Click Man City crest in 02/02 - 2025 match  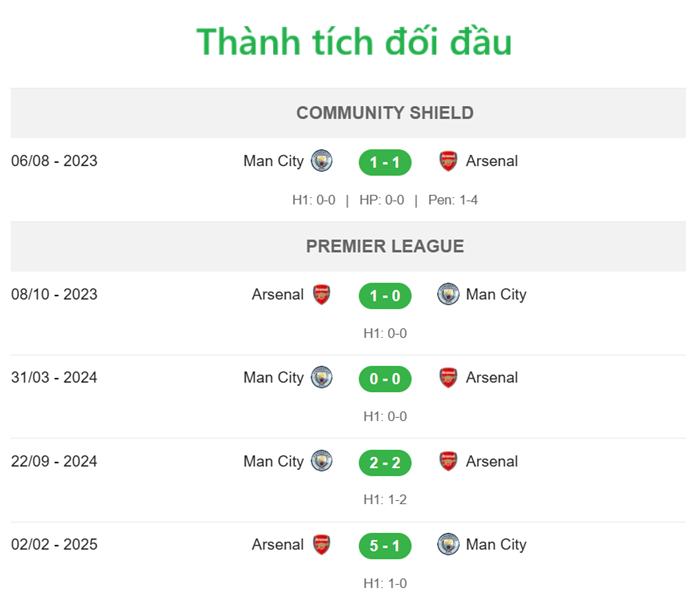point(448,545)
